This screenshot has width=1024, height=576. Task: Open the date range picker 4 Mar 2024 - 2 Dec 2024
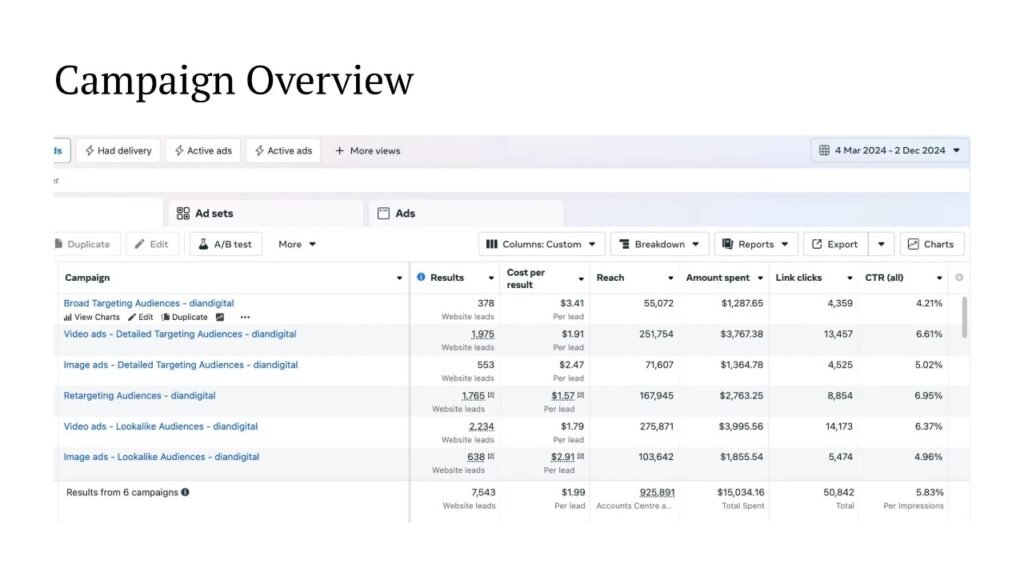tap(889, 151)
